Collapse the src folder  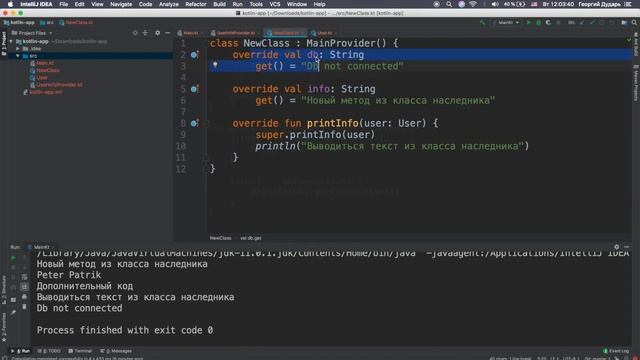pos(18,56)
